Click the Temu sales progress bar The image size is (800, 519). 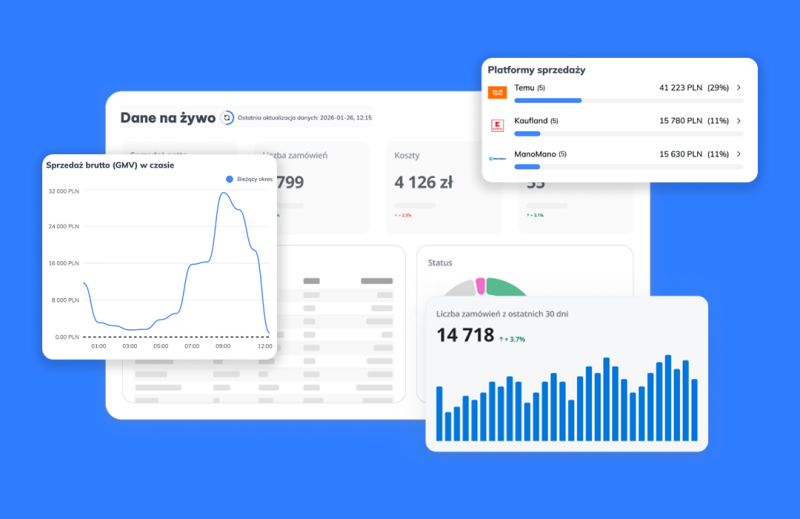coord(548,100)
